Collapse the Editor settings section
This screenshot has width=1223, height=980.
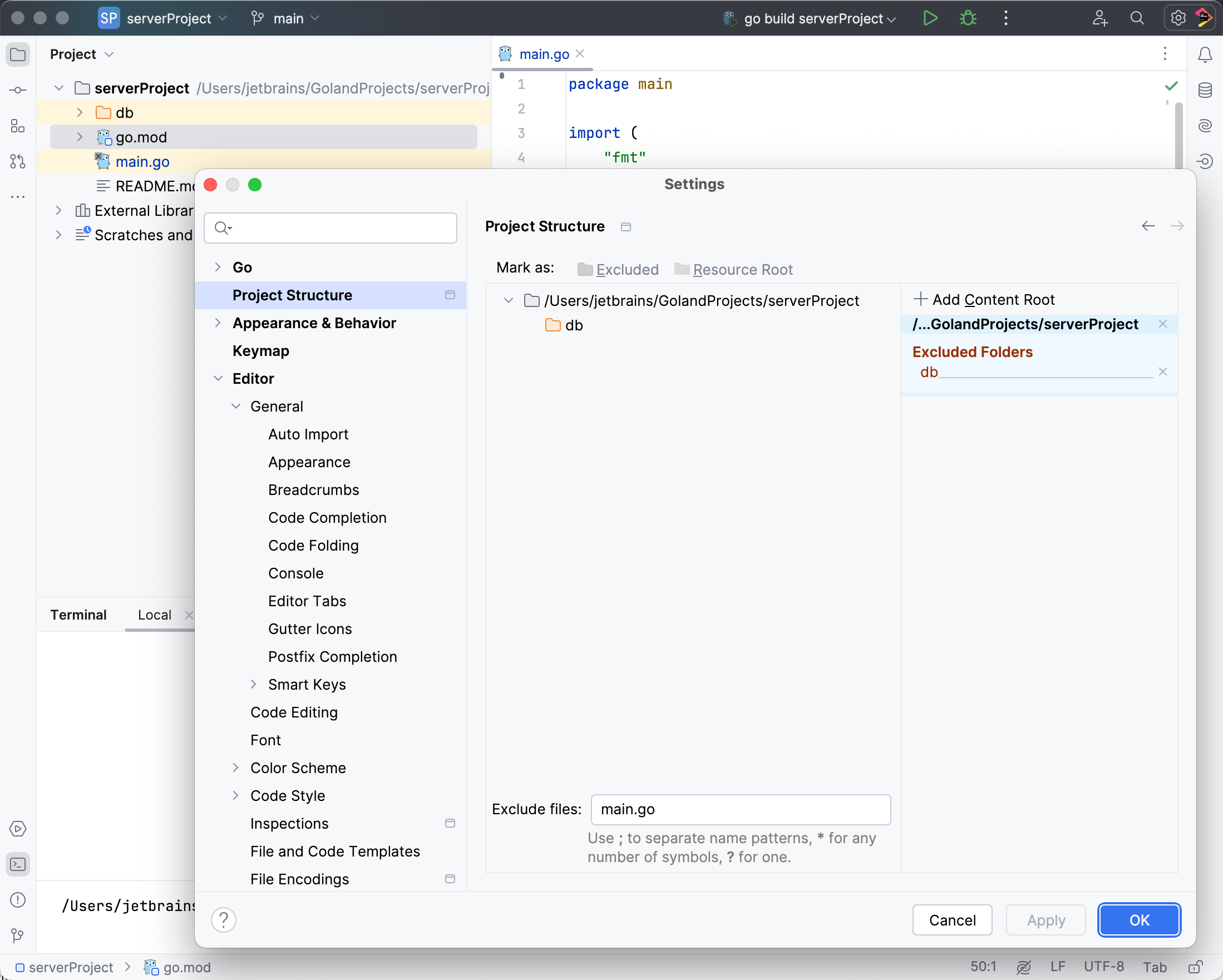click(x=218, y=378)
